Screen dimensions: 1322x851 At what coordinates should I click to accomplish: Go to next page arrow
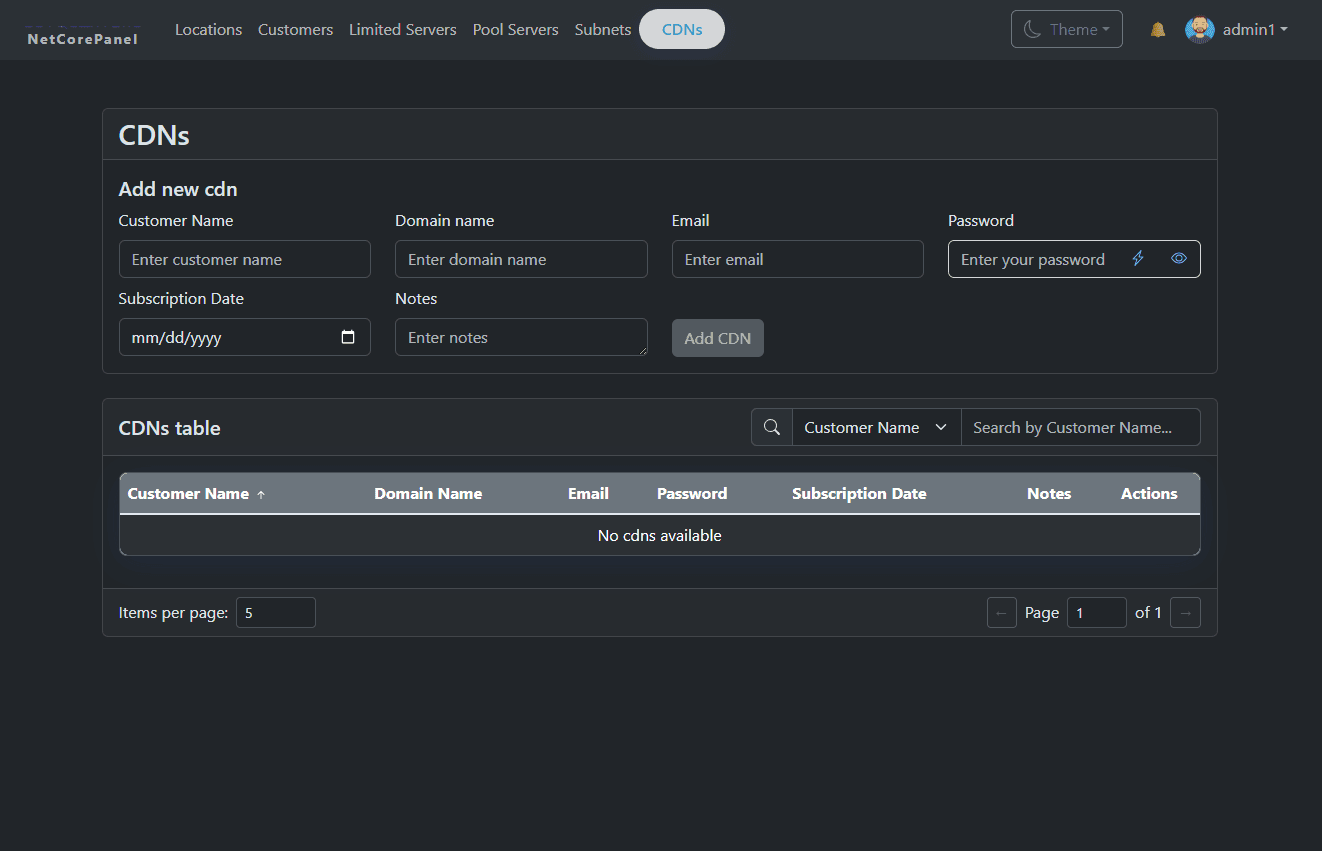point(1185,613)
